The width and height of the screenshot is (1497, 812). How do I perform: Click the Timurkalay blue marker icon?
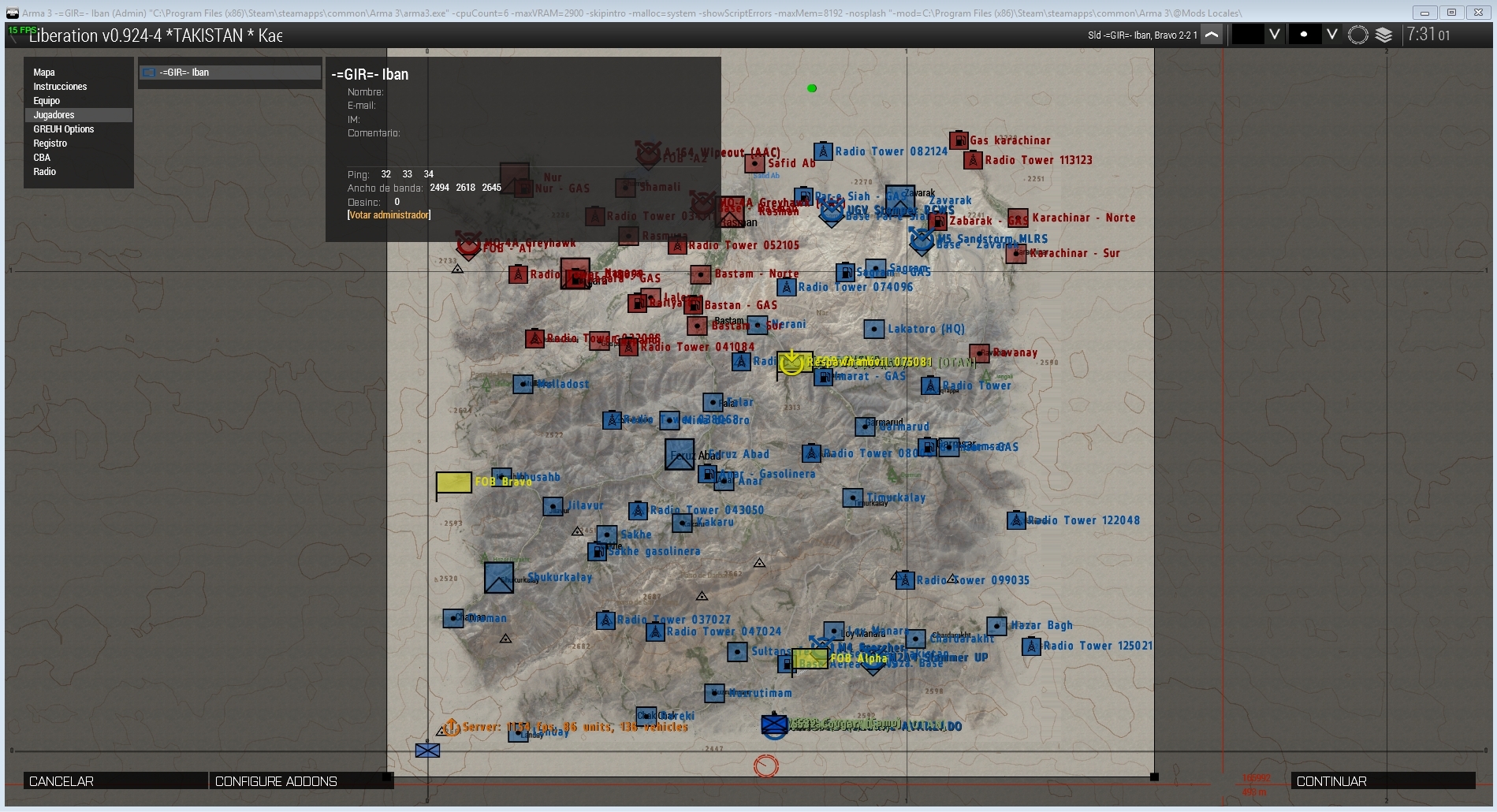pos(852,497)
